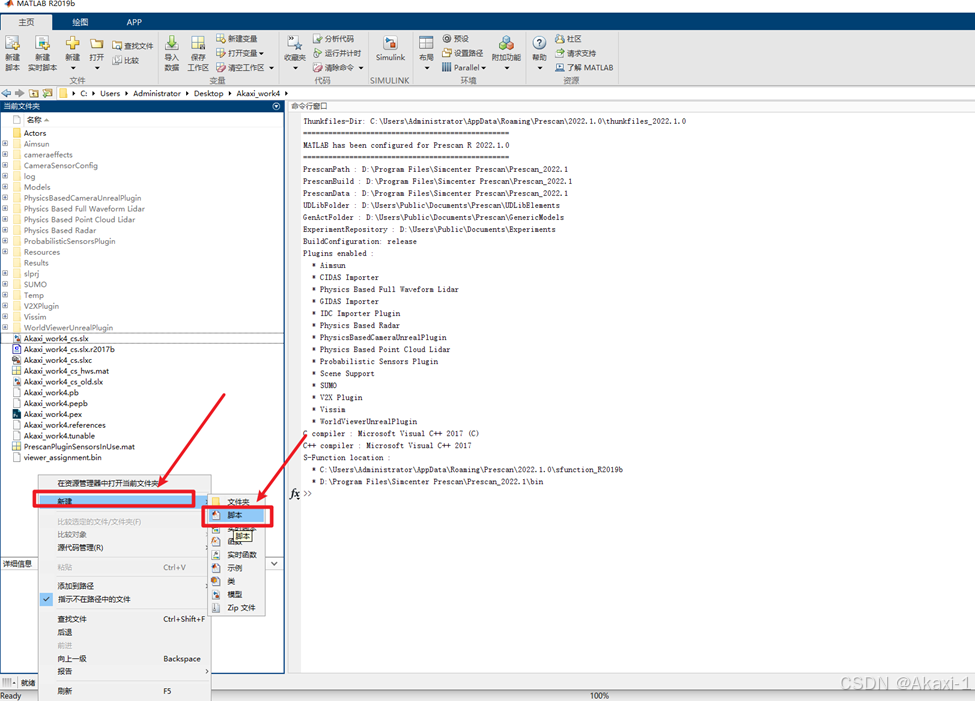Screen dimensions: 975x701
Task: Select file Akaxi_work4_cs.slx
Action: (56, 338)
